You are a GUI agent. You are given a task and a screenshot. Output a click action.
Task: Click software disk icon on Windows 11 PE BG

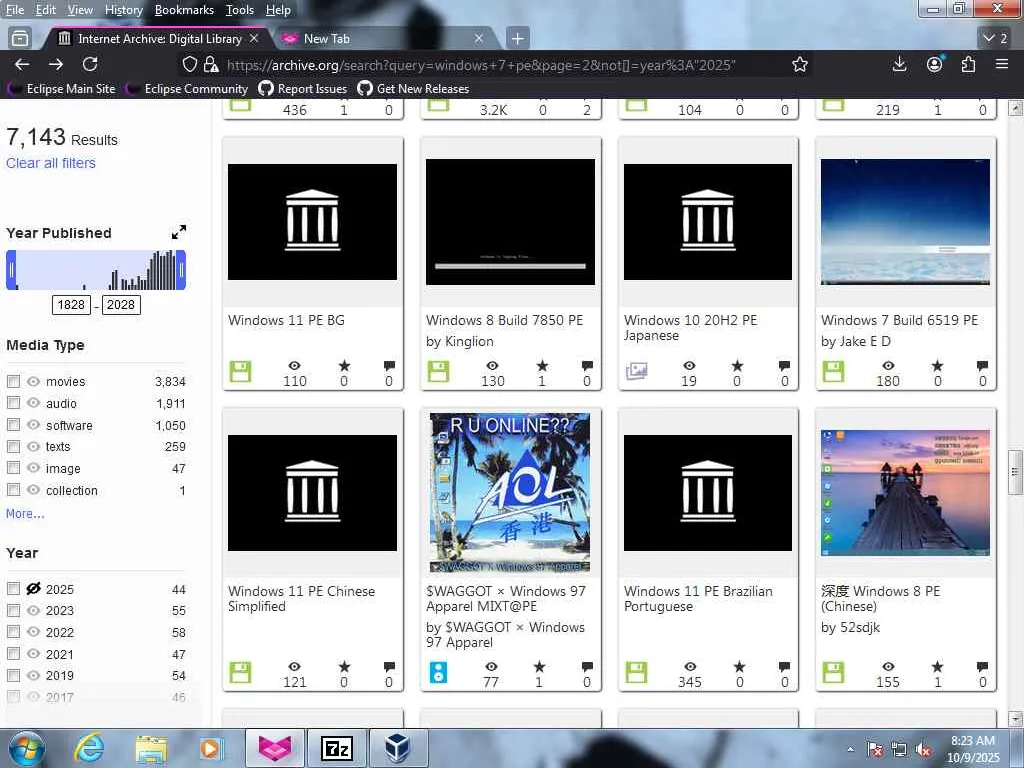coord(240,372)
